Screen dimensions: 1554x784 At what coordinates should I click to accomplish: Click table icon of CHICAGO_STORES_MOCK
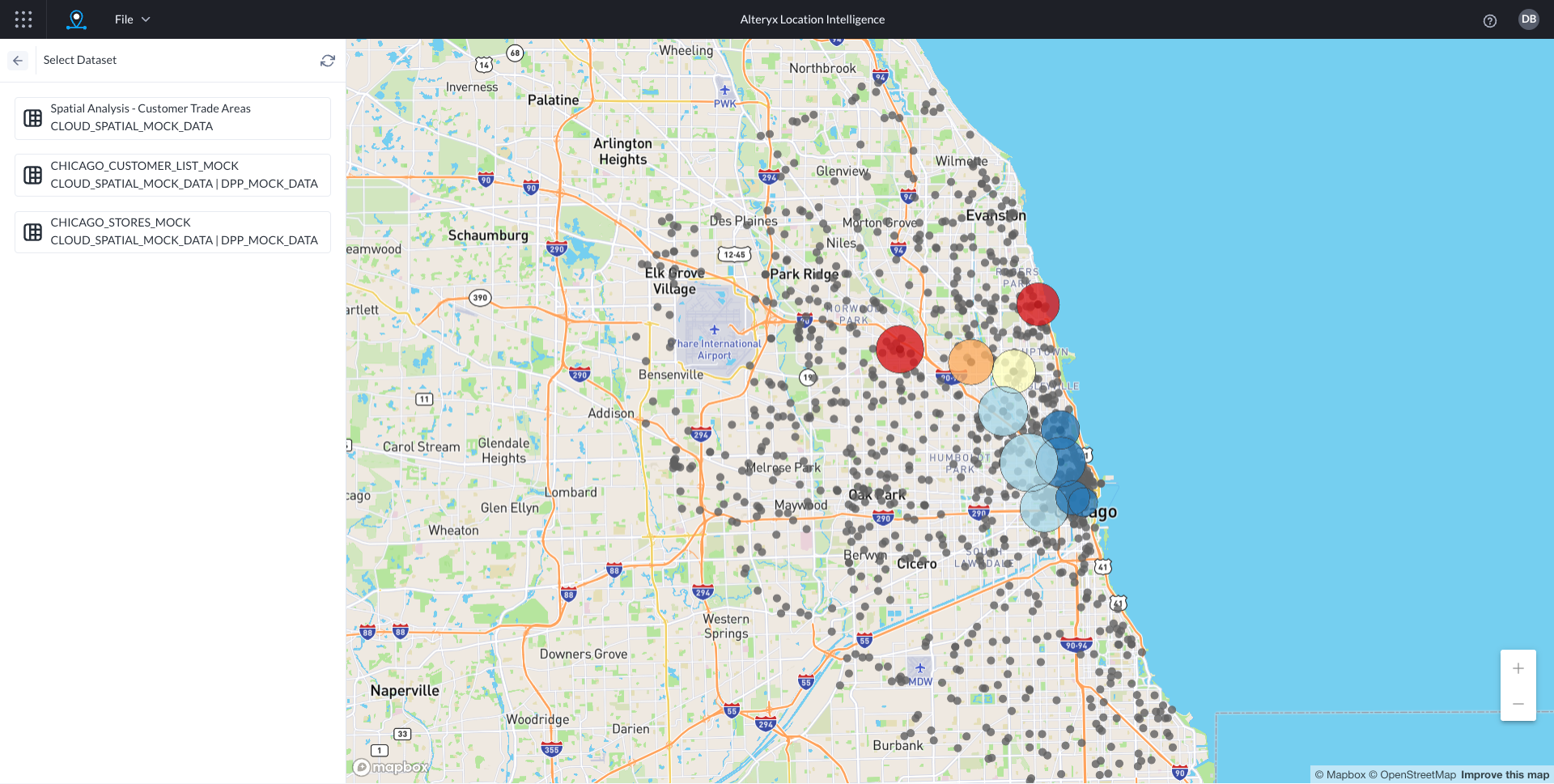point(33,232)
